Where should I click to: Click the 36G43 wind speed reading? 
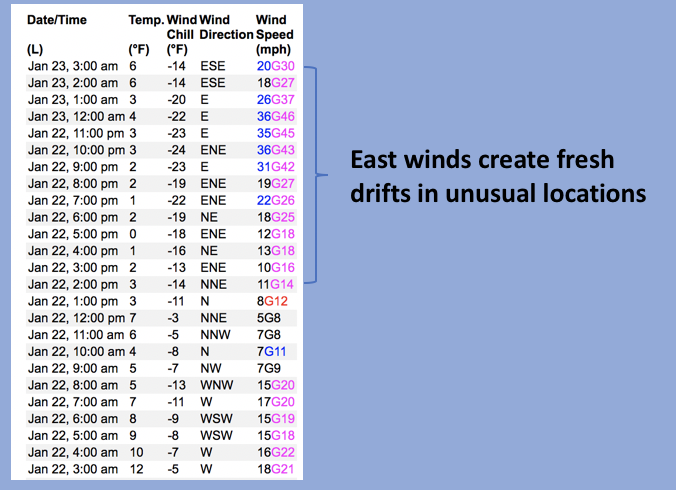click(276, 150)
